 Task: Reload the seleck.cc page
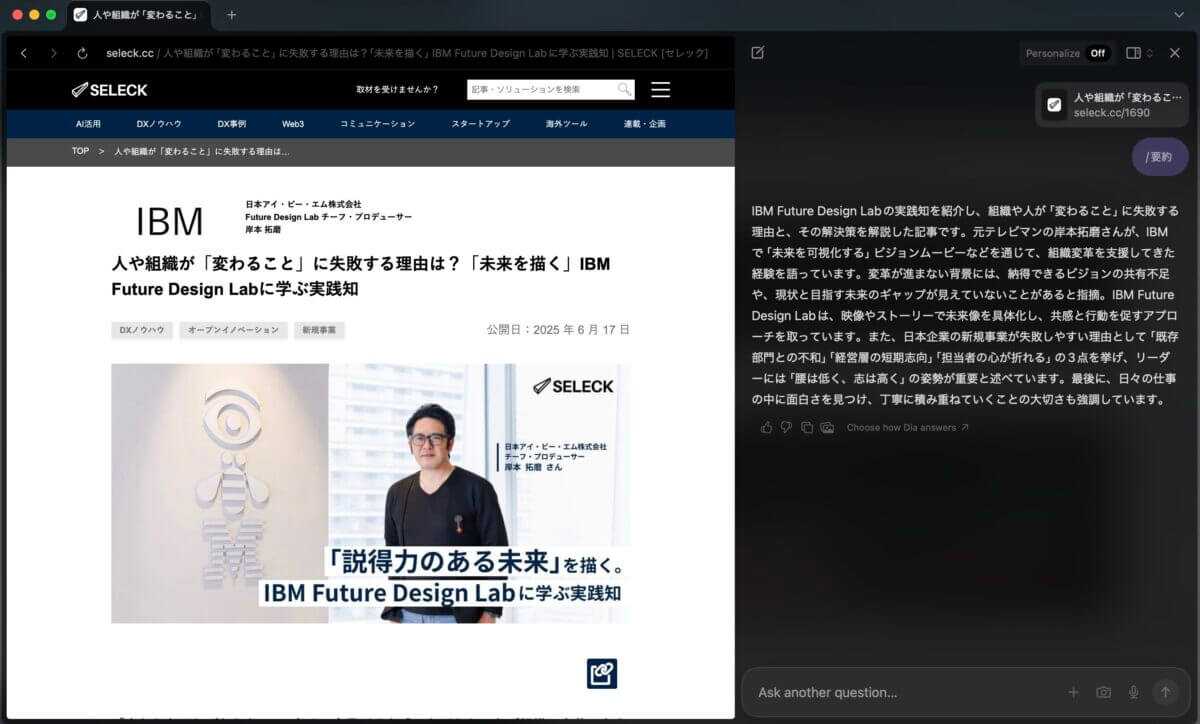(x=82, y=53)
